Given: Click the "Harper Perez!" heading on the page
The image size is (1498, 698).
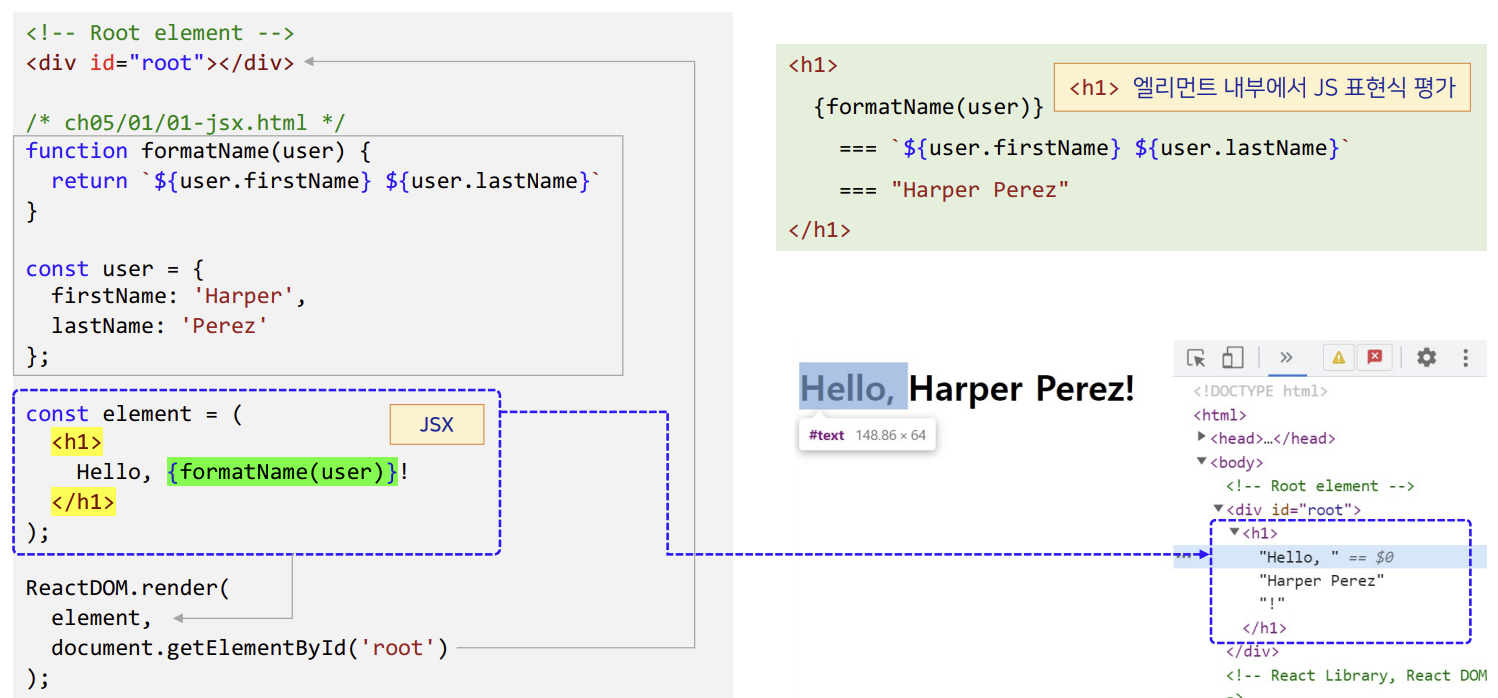Looking at the screenshot, I should click(x=1022, y=387).
